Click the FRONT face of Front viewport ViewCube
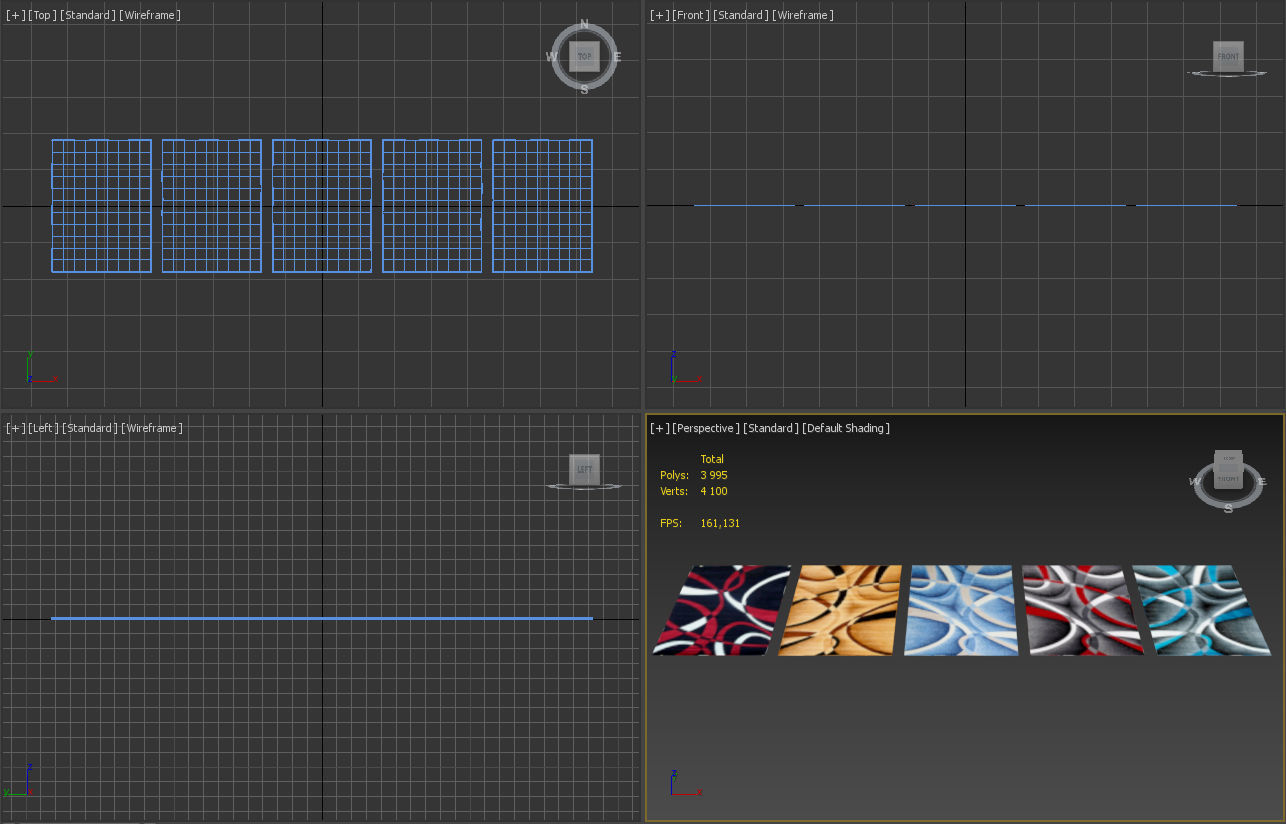Image resolution: width=1286 pixels, height=824 pixels. [1228, 56]
